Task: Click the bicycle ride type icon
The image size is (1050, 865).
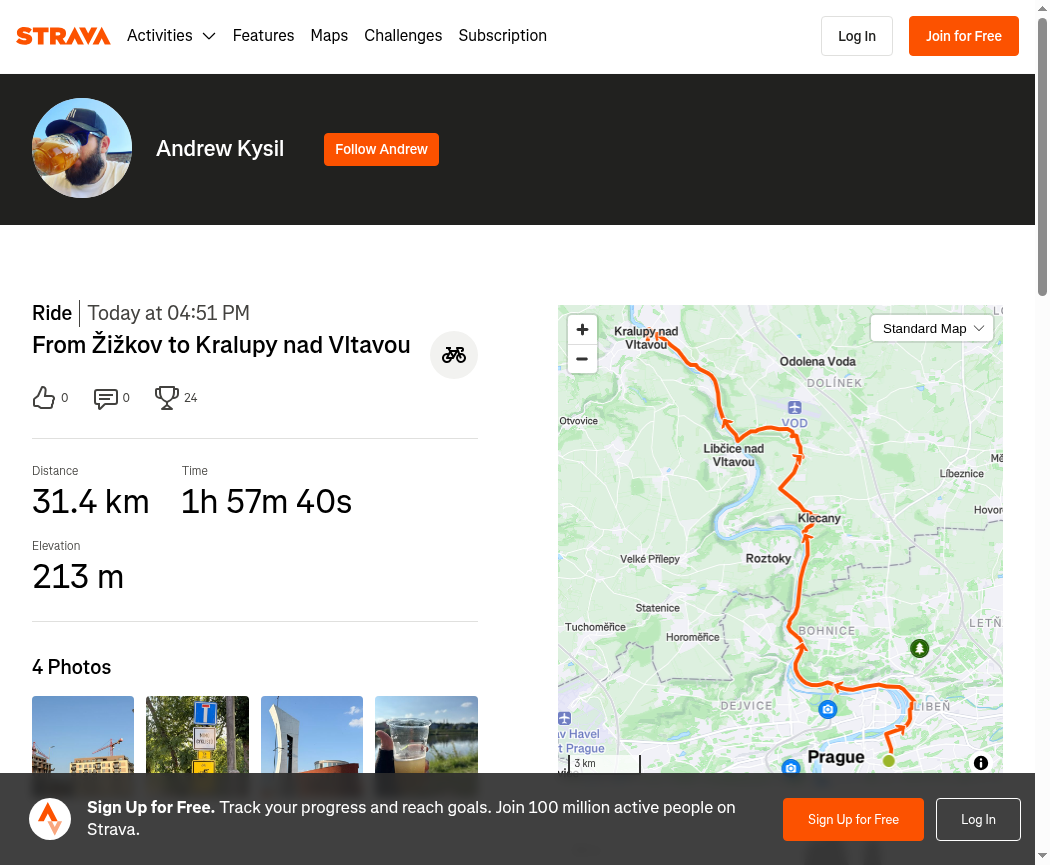Action: click(454, 355)
